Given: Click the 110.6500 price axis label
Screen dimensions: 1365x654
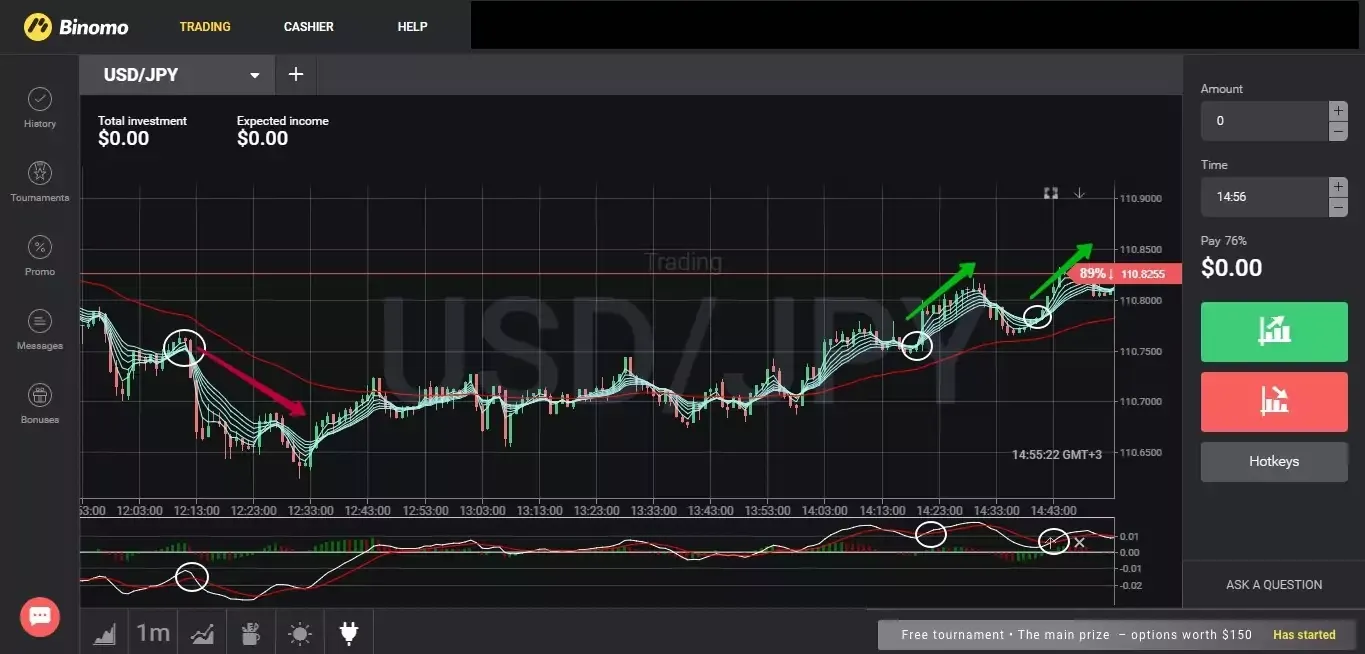Looking at the screenshot, I should [1141, 452].
